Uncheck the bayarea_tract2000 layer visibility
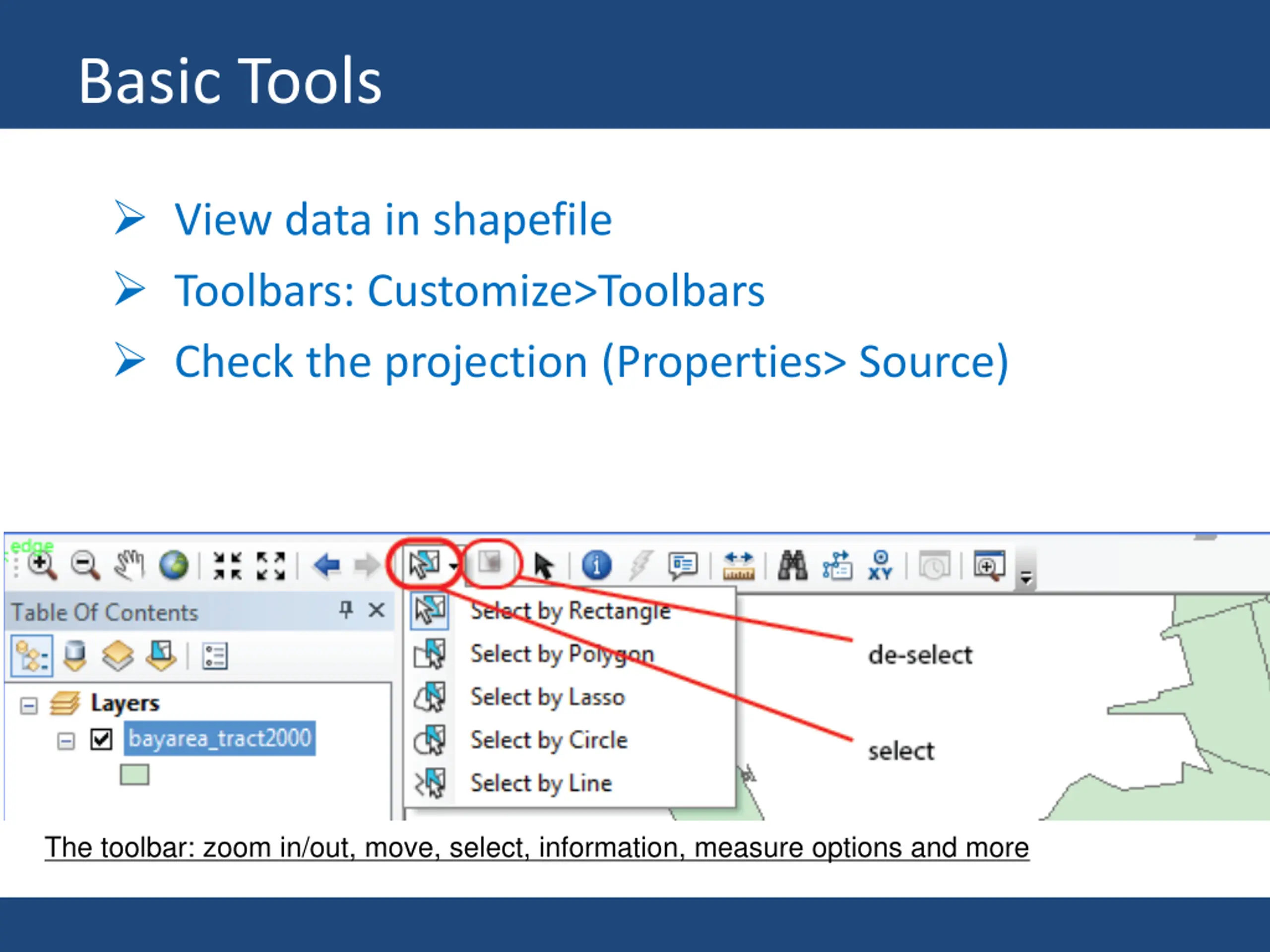 (x=101, y=739)
